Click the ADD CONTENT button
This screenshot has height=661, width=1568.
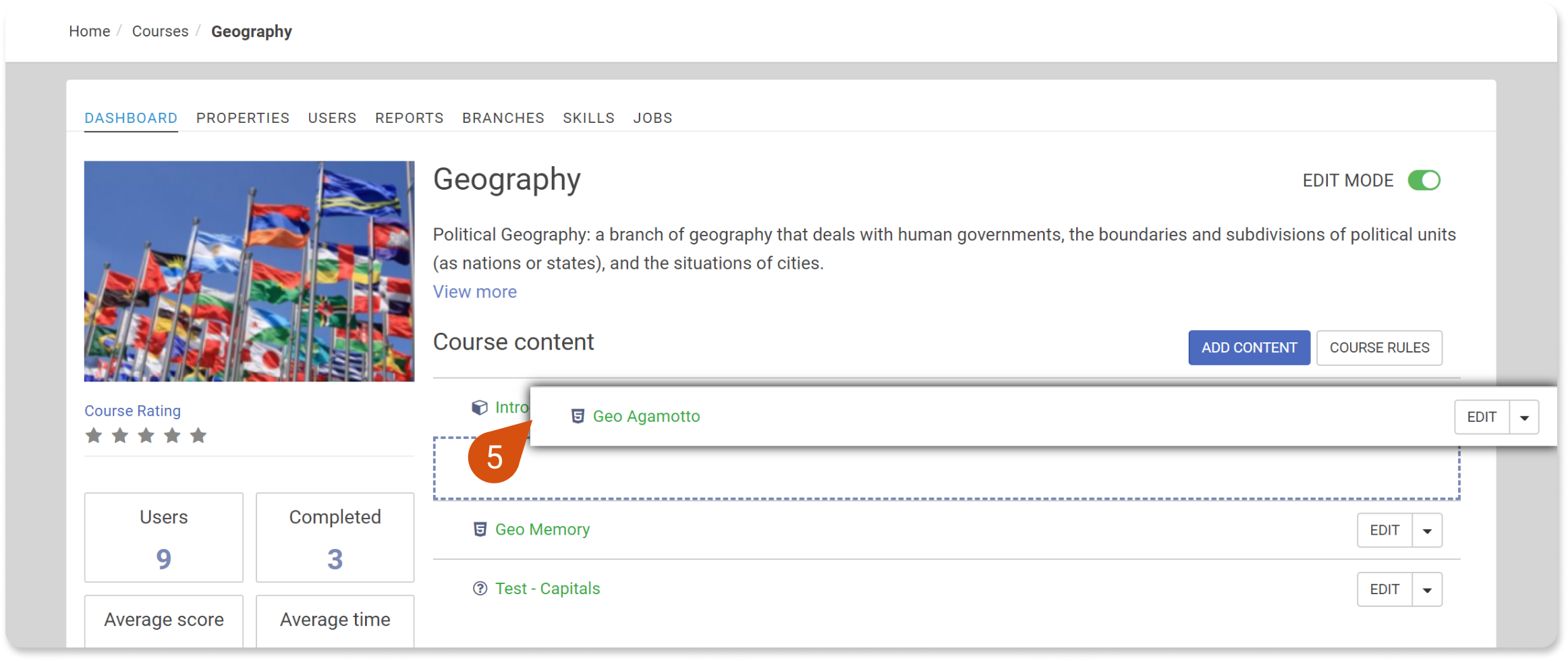pos(1249,348)
